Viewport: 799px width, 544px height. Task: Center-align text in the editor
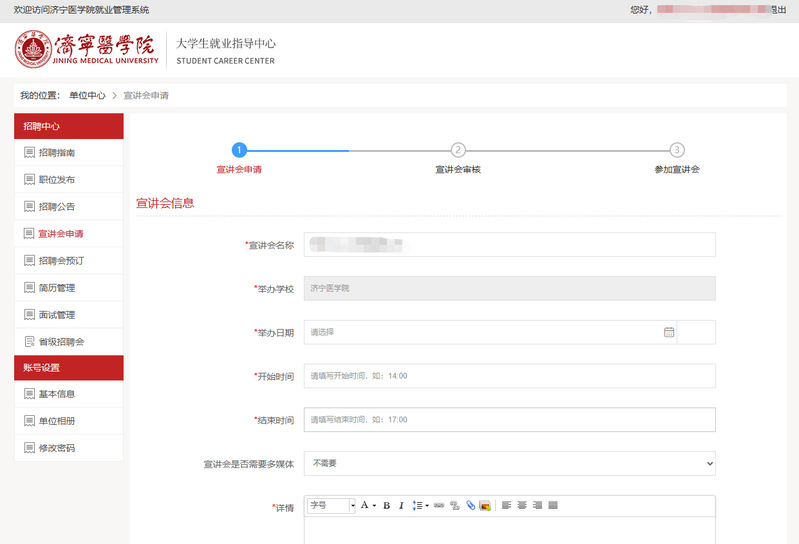point(522,506)
